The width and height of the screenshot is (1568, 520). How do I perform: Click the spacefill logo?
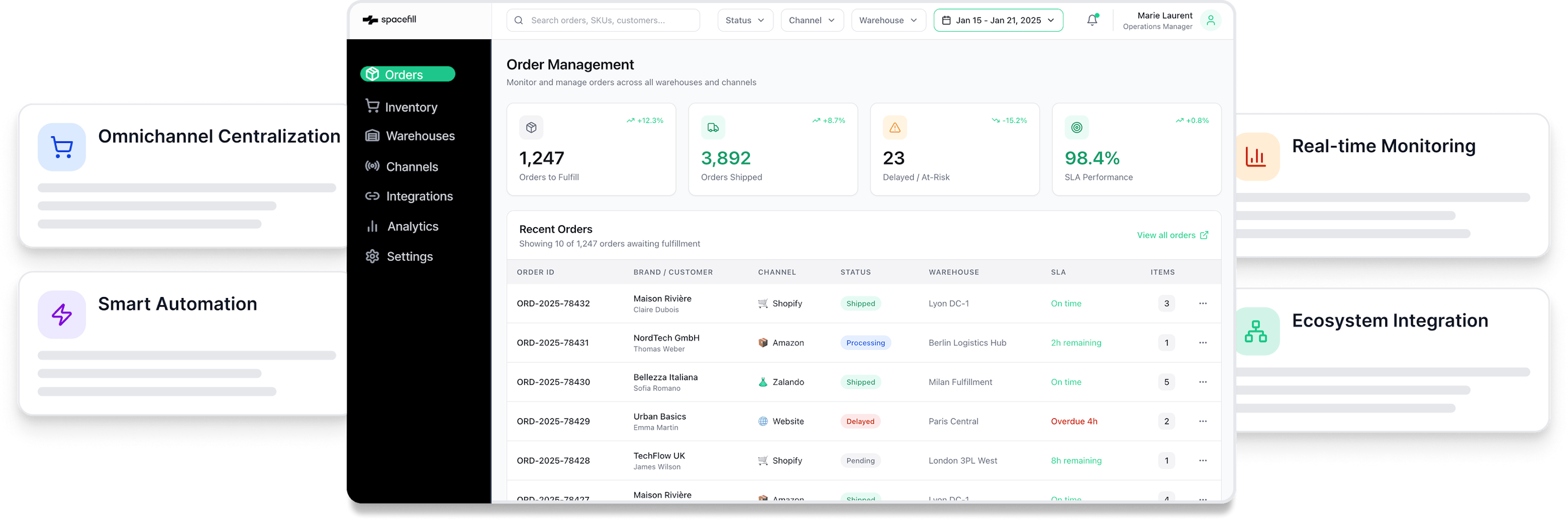pyautogui.click(x=389, y=19)
